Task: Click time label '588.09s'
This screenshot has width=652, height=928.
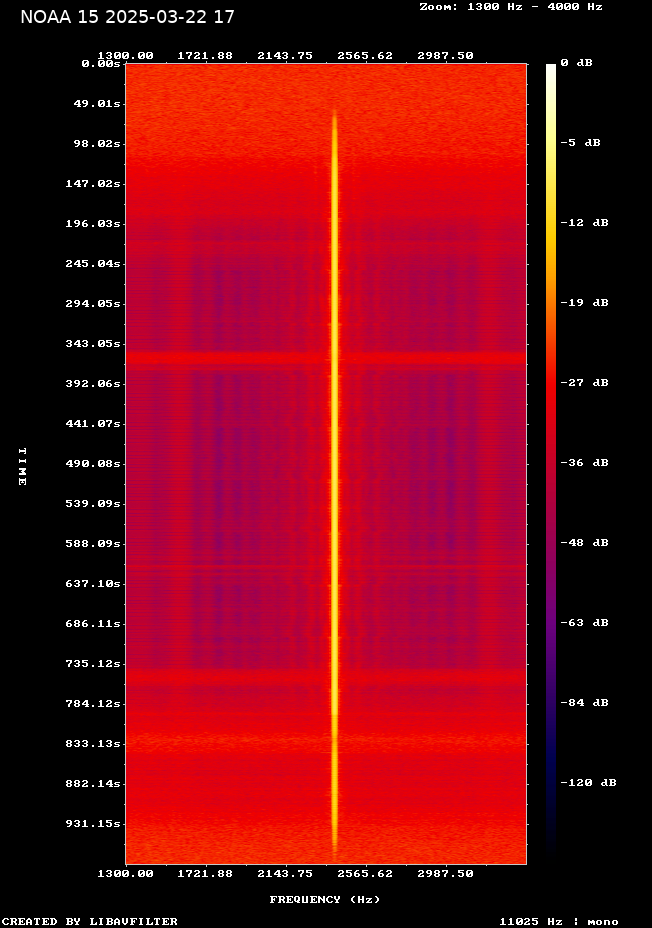Action: pyautogui.click(x=93, y=543)
